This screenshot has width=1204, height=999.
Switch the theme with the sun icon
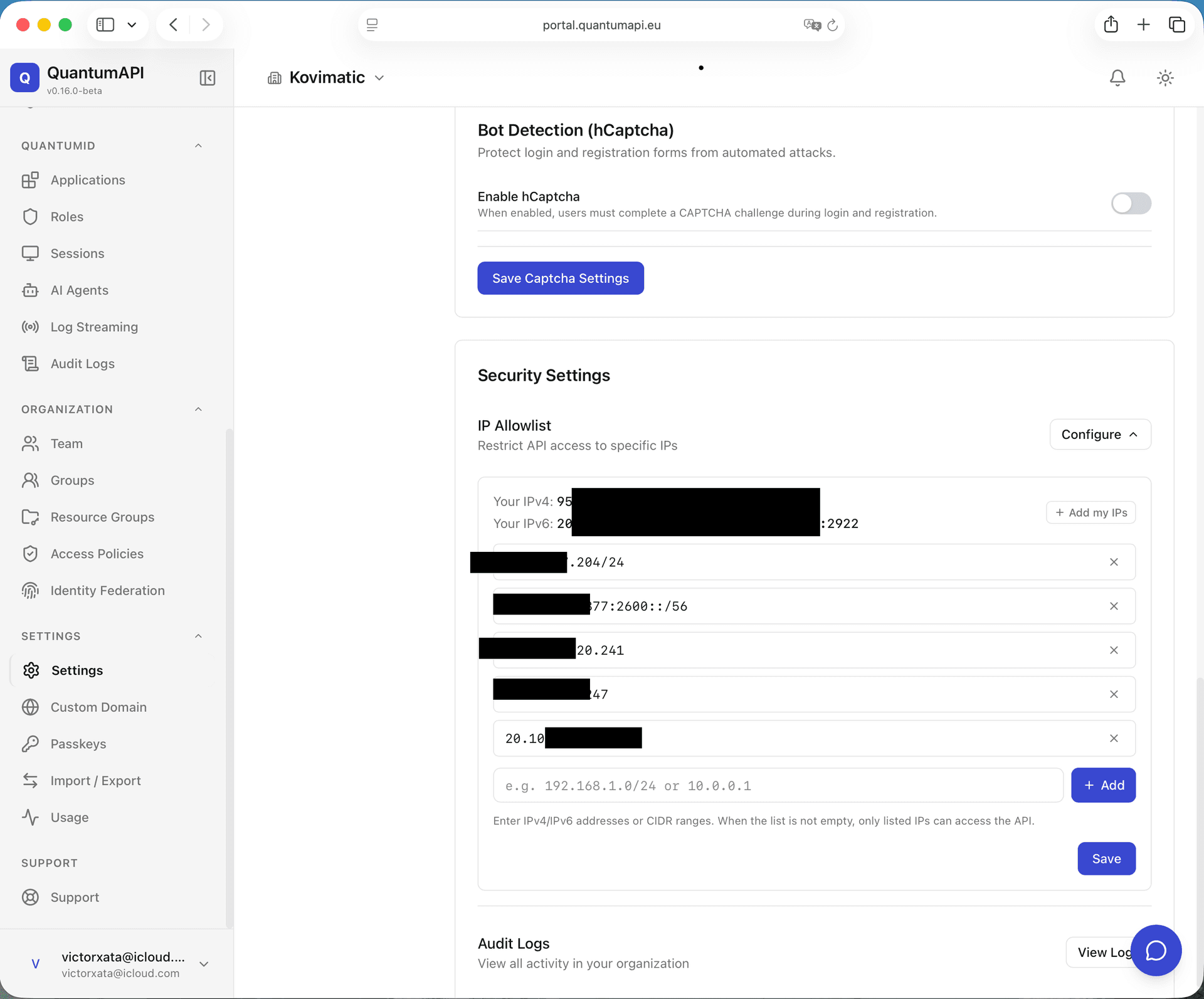1164,77
